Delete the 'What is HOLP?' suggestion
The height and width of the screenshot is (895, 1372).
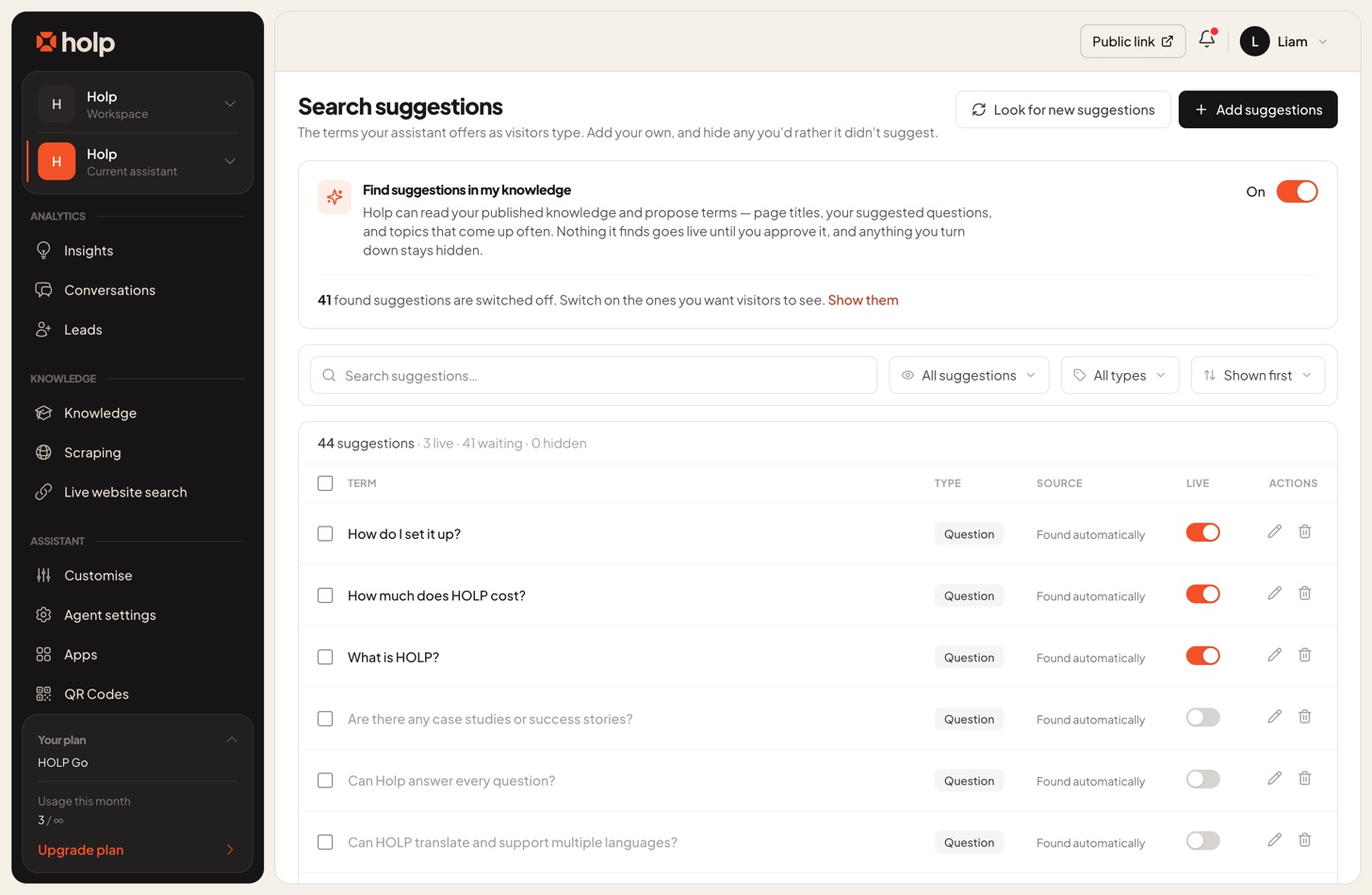(x=1304, y=656)
